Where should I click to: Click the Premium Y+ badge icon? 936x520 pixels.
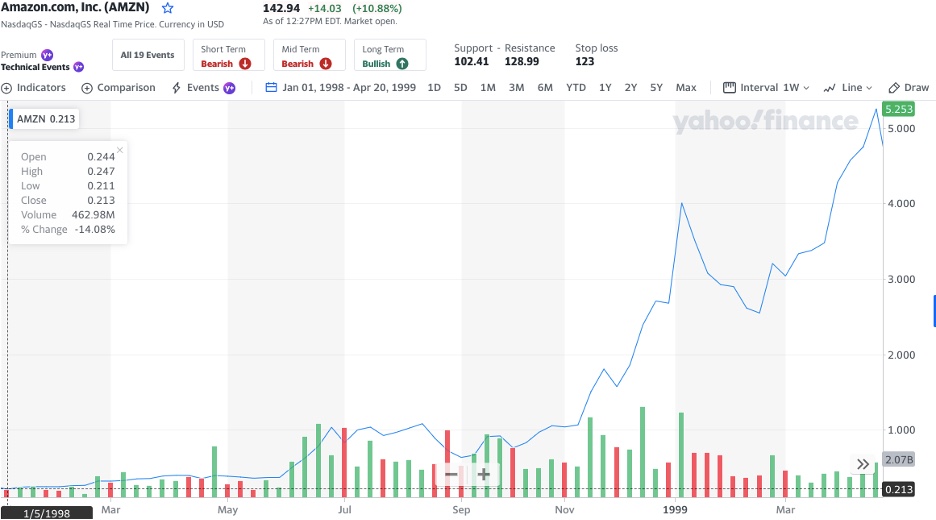47,55
